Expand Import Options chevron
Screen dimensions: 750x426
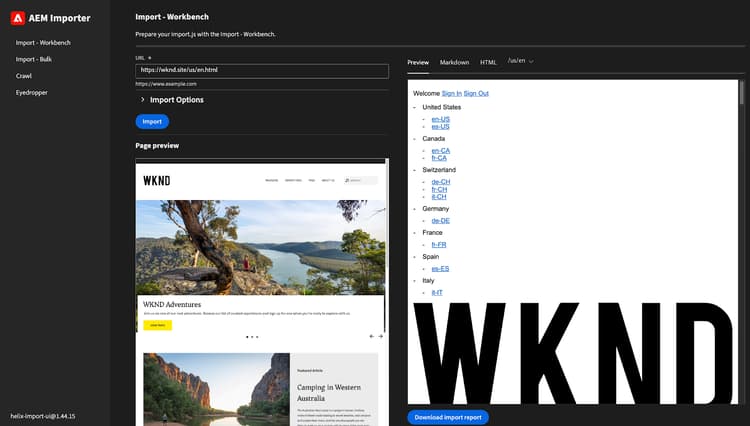[x=142, y=99]
